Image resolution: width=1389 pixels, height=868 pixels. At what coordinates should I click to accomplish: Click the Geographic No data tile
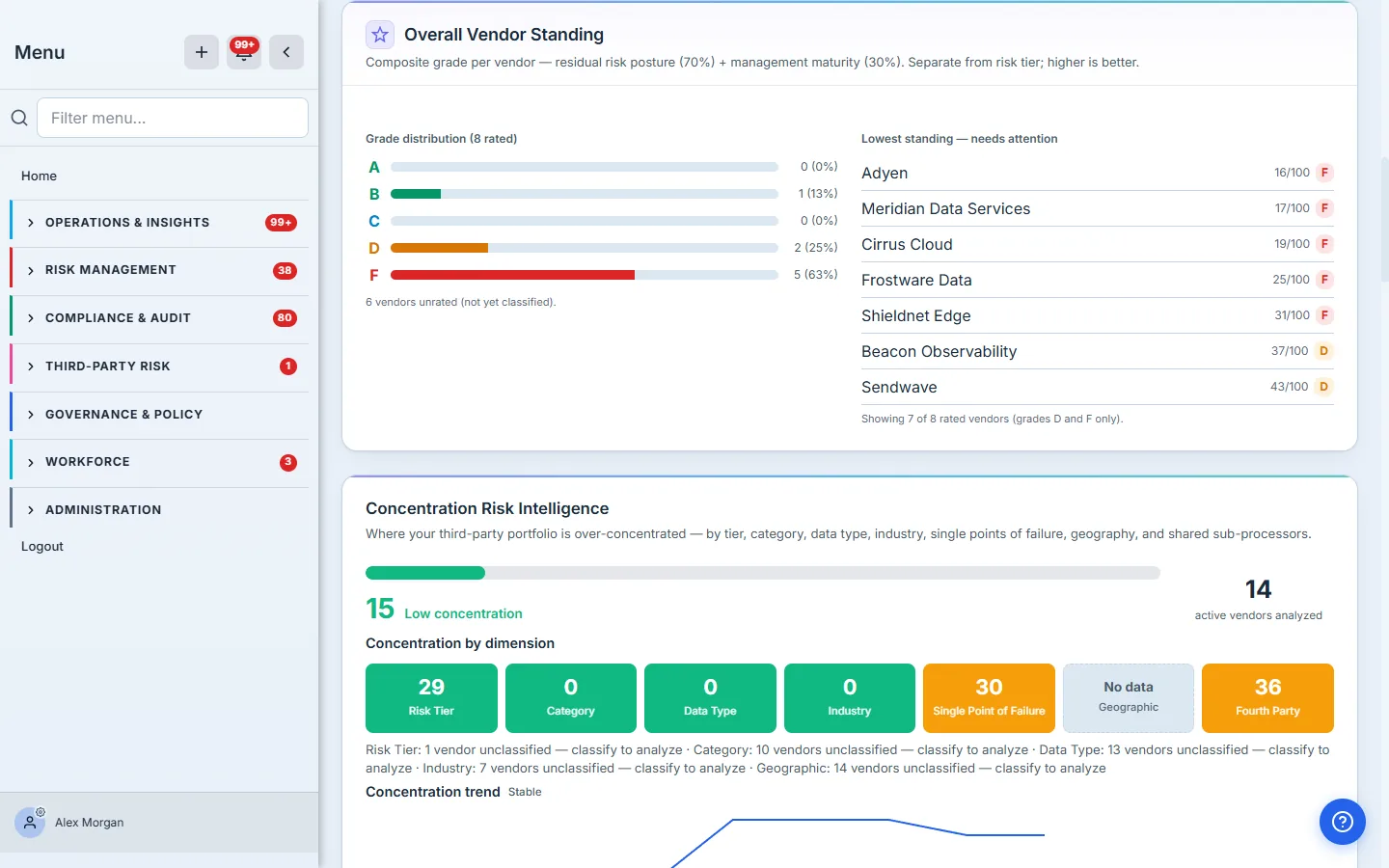[1129, 698]
